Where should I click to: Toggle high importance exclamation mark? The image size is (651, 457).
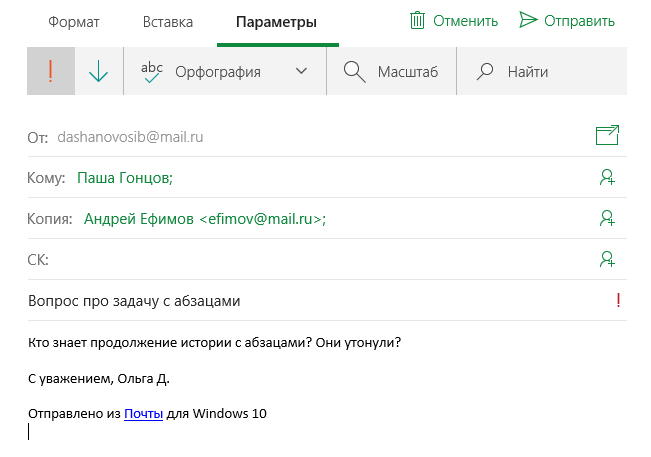coord(51,71)
